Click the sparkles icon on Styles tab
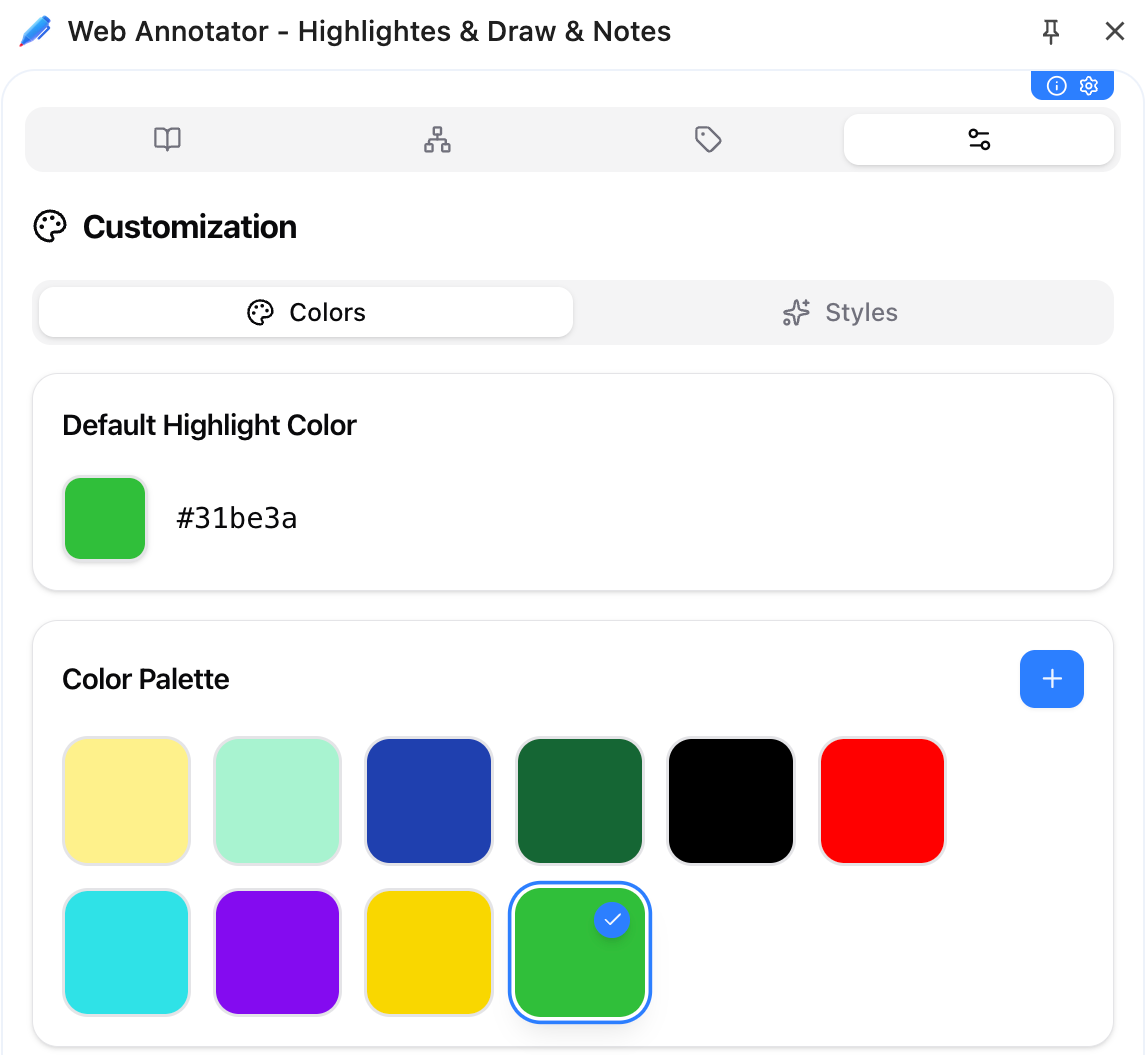Image resolution: width=1148 pixels, height=1055 pixels. click(x=795, y=312)
